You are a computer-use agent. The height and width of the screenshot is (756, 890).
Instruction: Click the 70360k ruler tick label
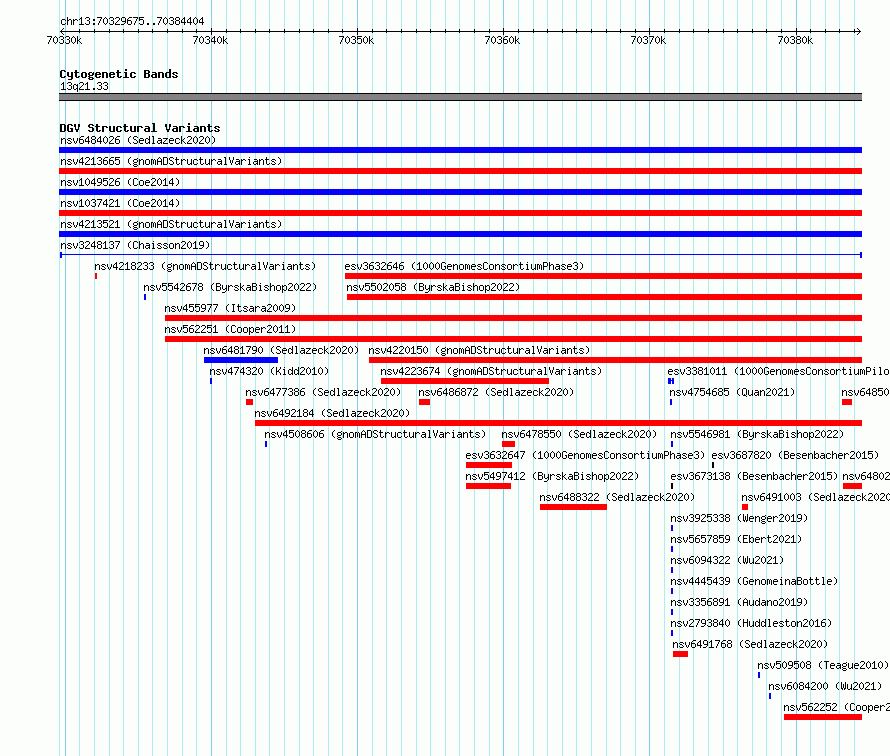point(502,40)
